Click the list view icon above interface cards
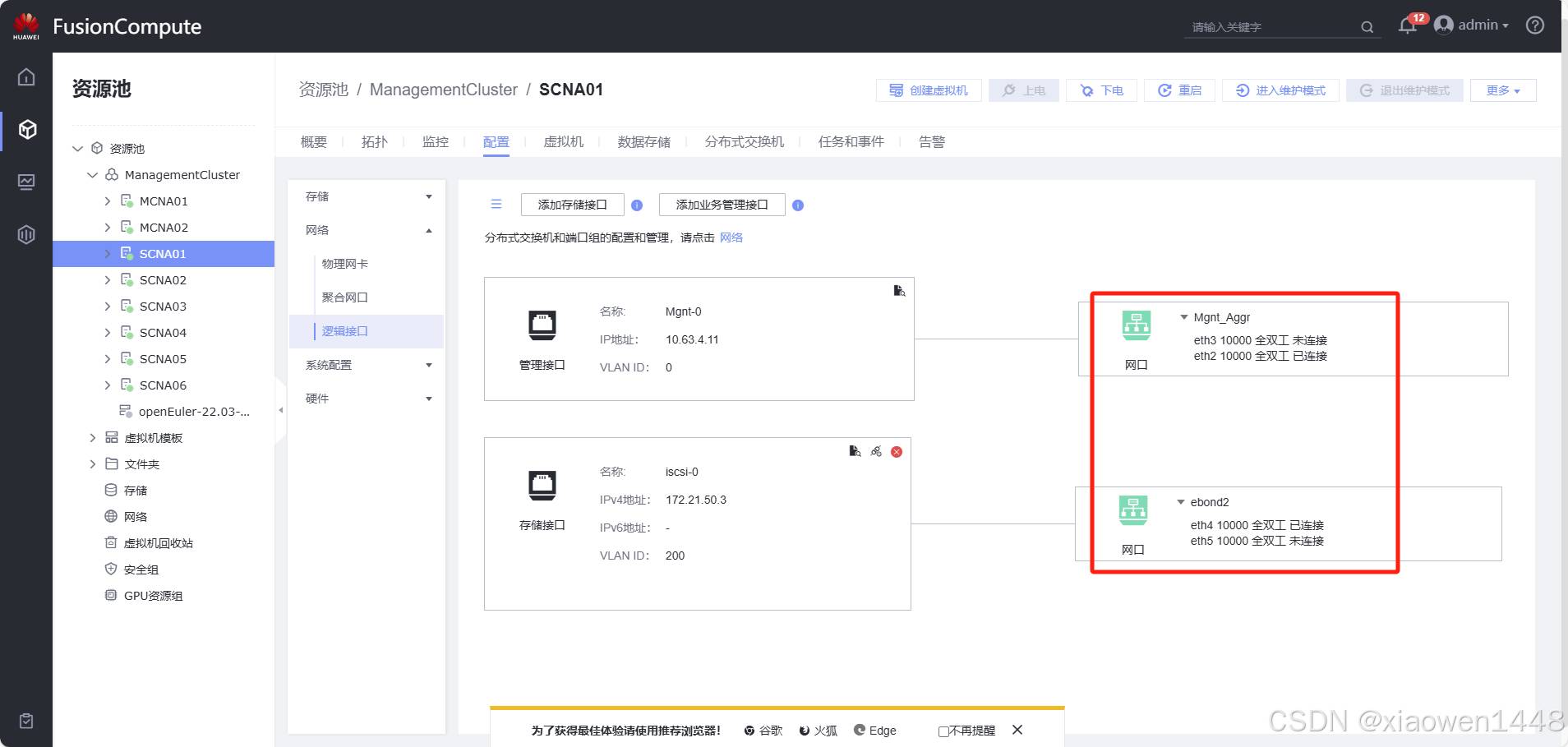Screen dimensions: 1568x747 496,204
